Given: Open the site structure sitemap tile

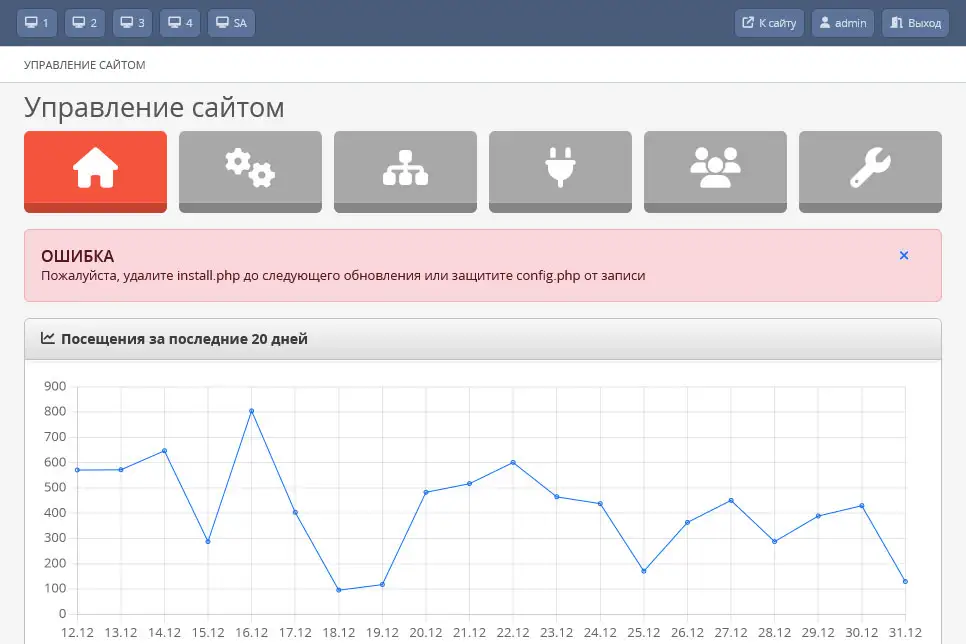Looking at the screenshot, I should pos(405,170).
